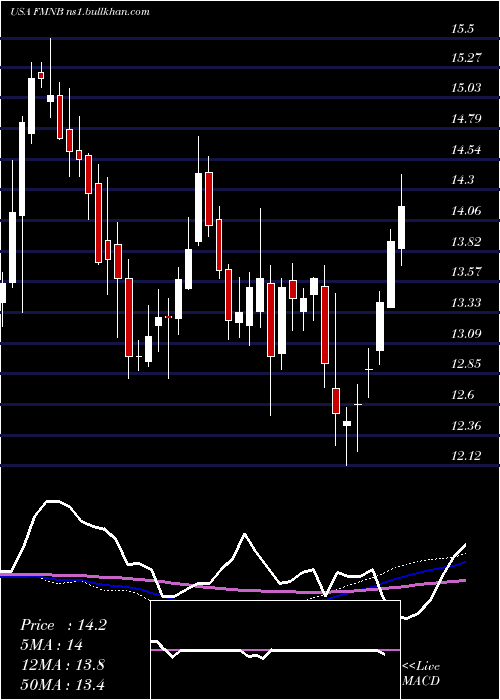Viewport: 500px width, 700px height.
Task: Select the 14.06 price axis label
Action: (x=467, y=211)
